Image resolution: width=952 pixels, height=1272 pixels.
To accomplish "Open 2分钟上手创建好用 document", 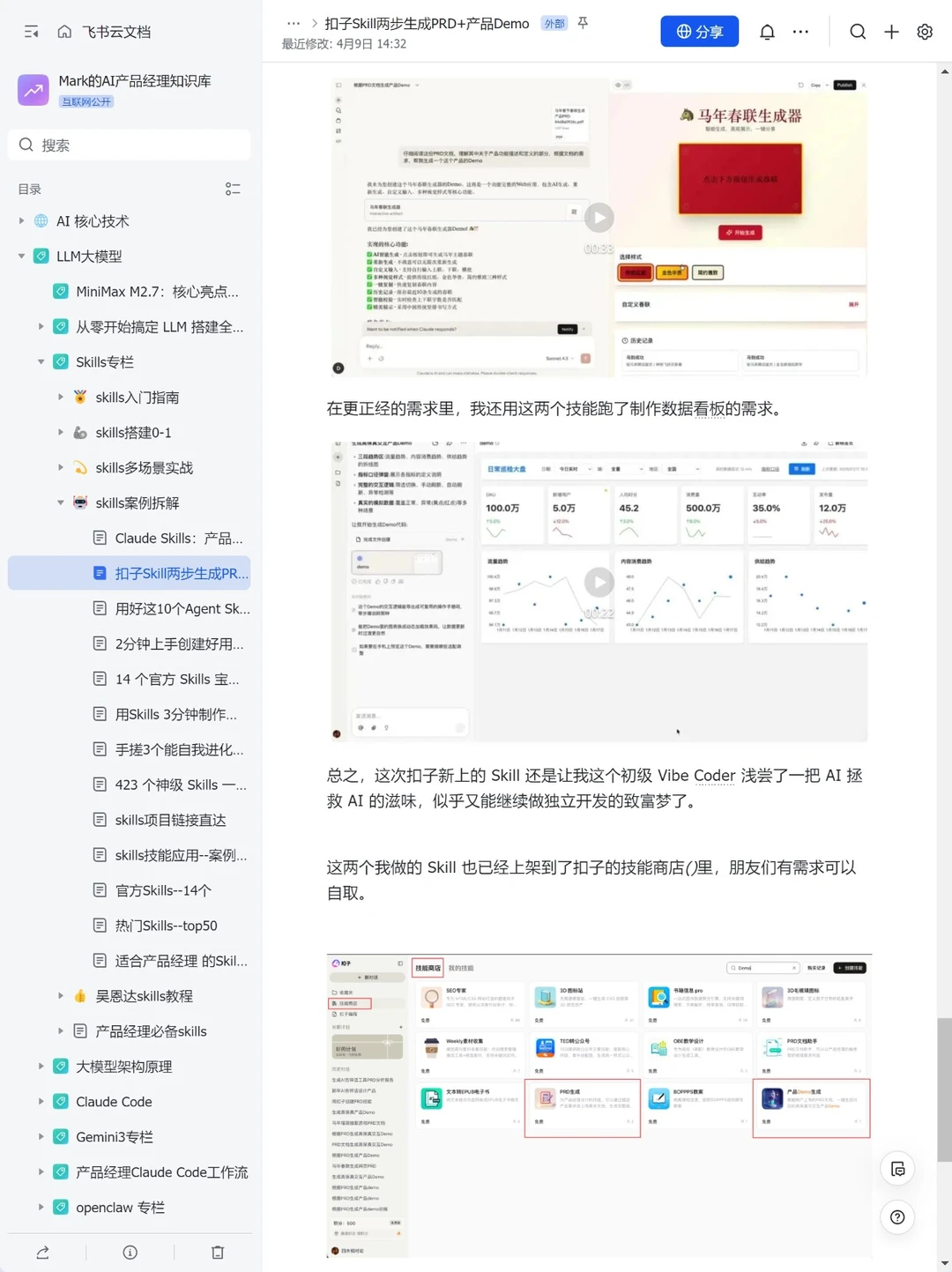I will [x=130, y=644].
